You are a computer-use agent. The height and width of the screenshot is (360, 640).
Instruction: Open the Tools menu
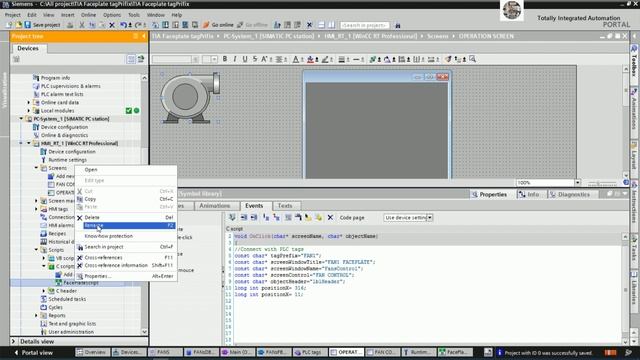click(x=134, y=15)
